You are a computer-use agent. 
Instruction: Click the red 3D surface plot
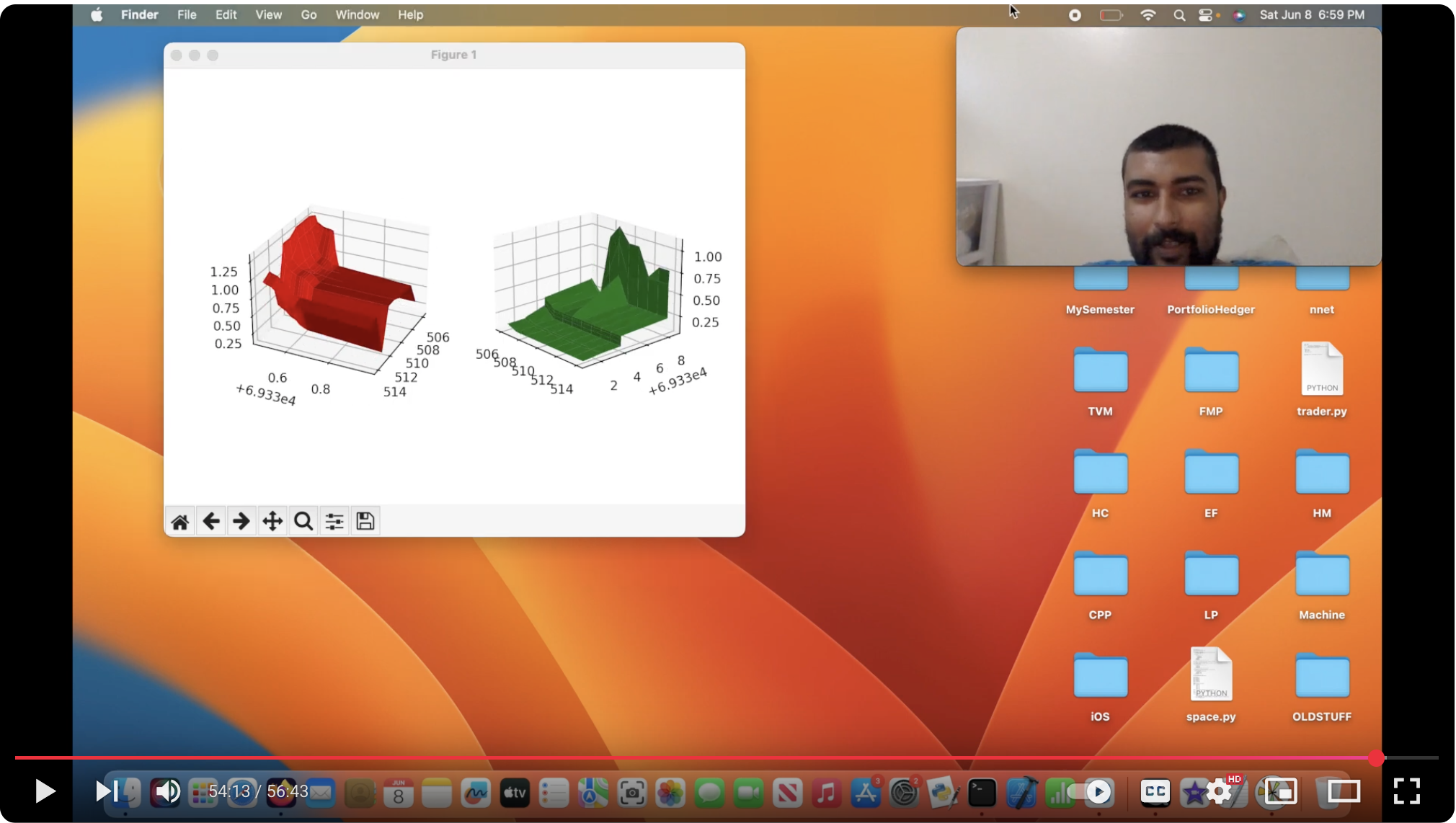(339, 283)
